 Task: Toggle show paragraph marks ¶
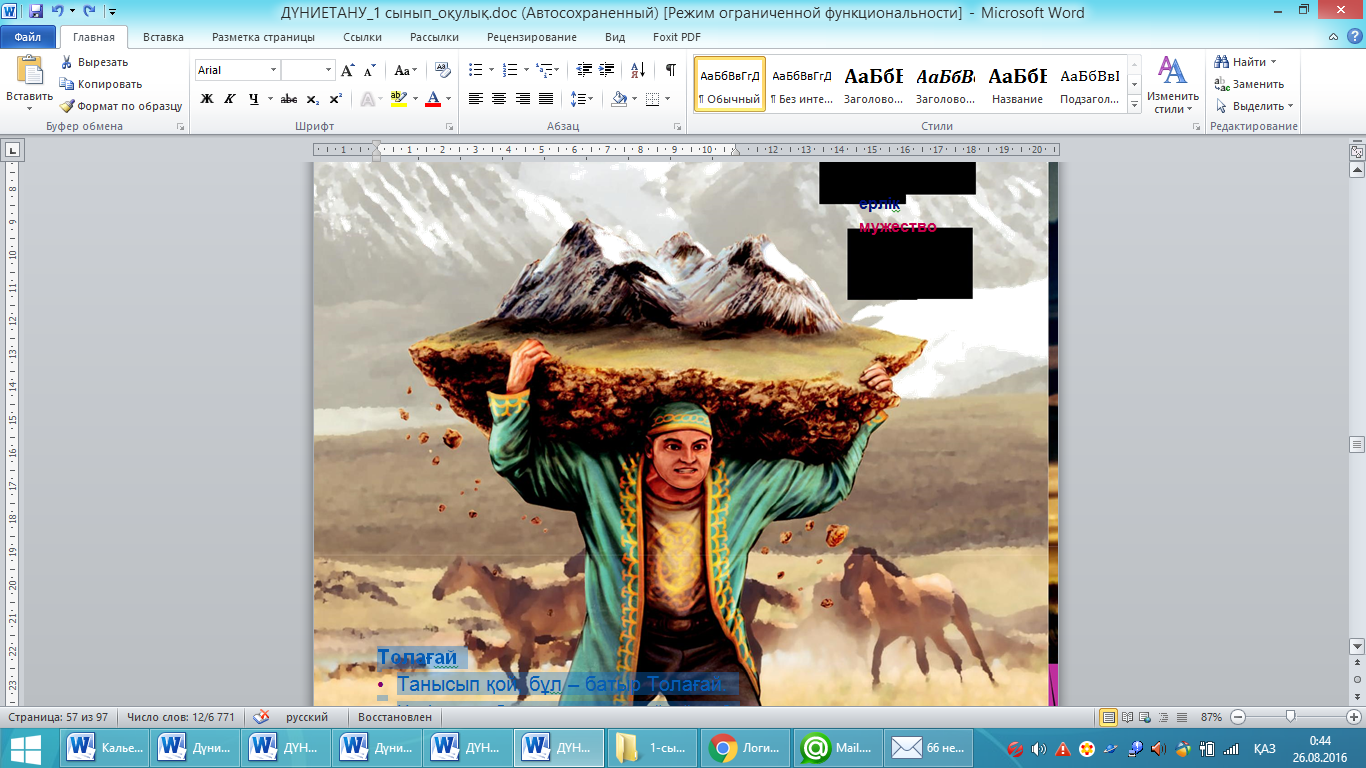(670, 70)
